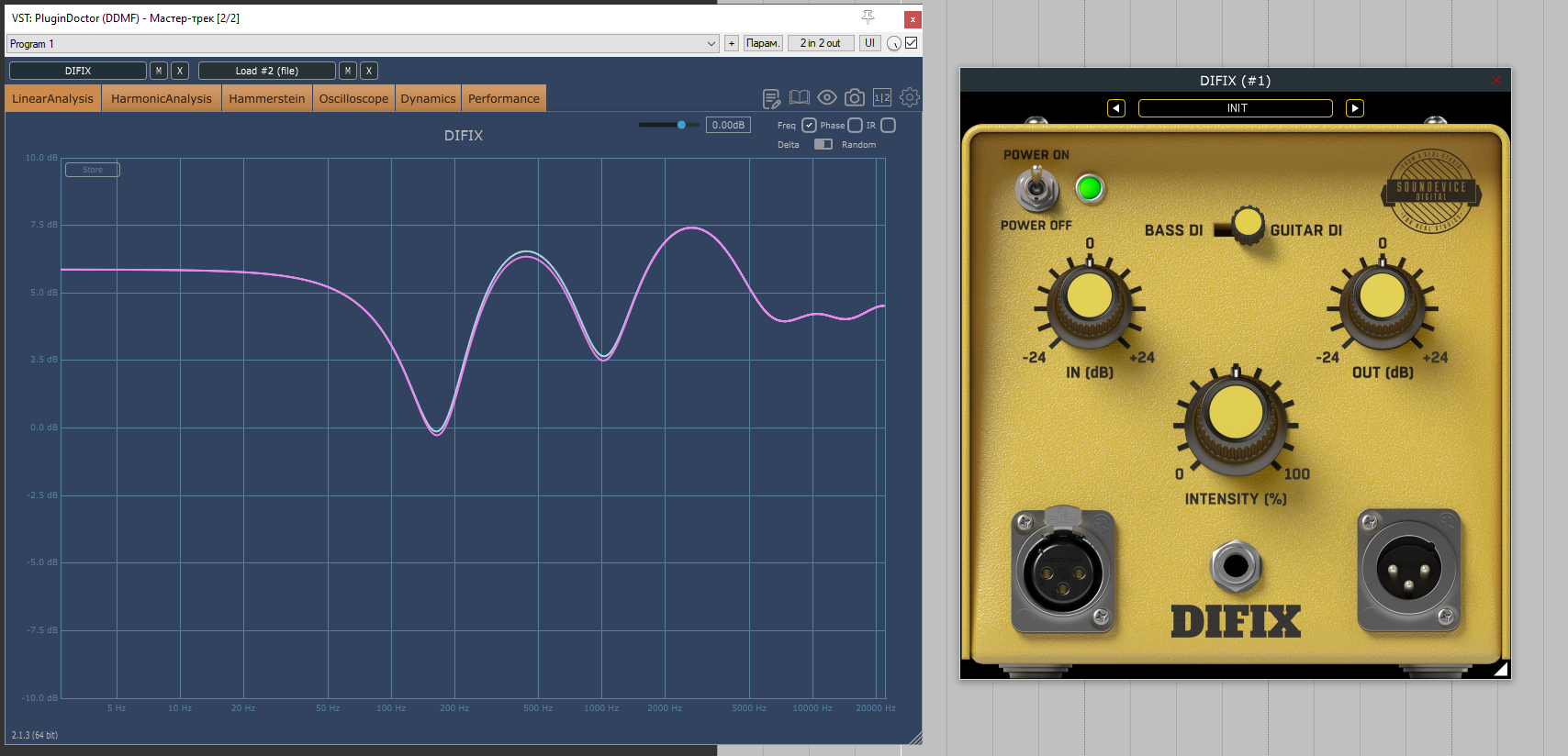Open the DIFIX plugin slot selector
This screenshot has width=1568, height=756.
pyautogui.click(x=78, y=71)
